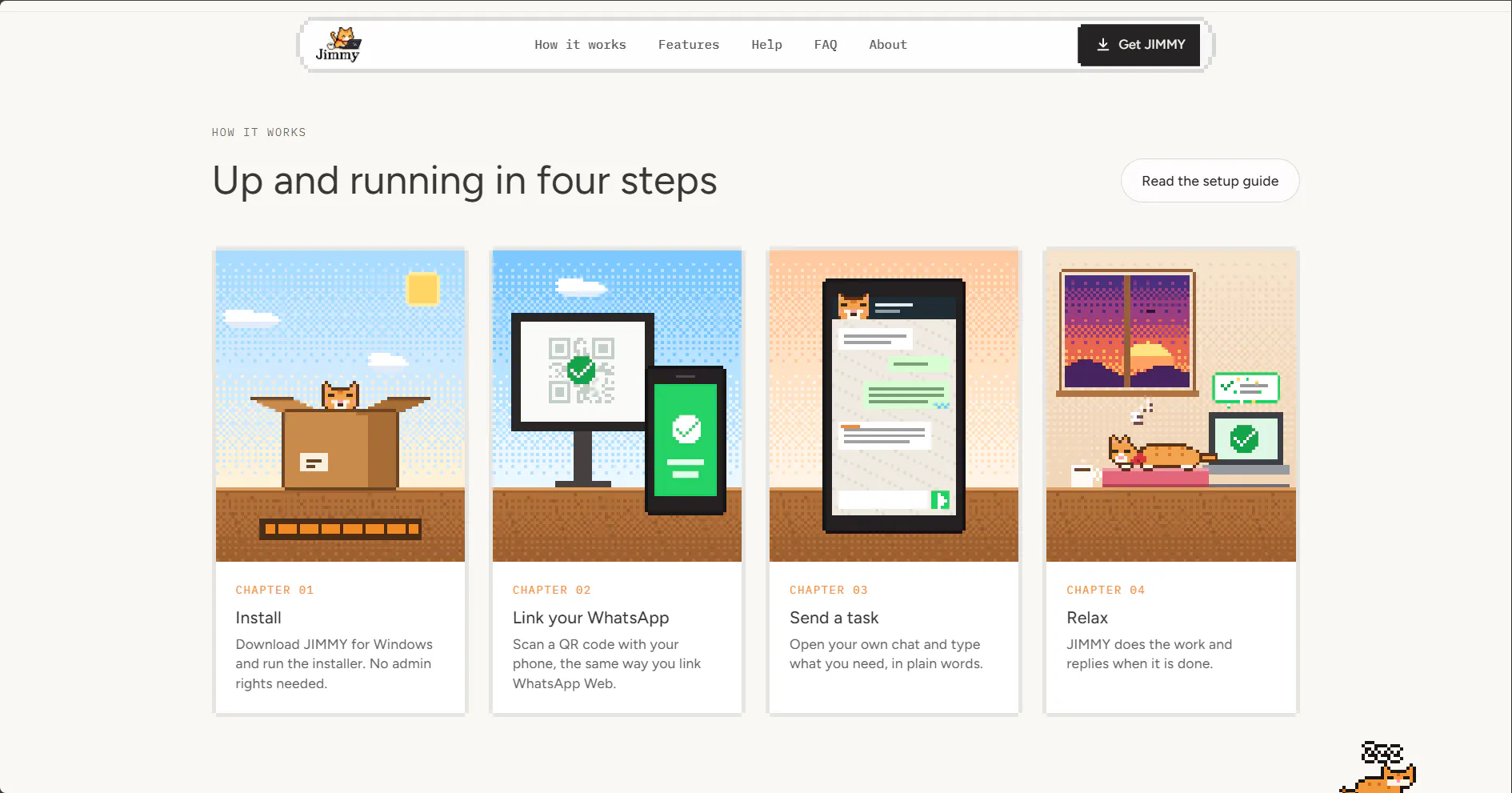Click the Link your WhatsApp title
Screen dimensions: 1512x793
[x=590, y=618]
